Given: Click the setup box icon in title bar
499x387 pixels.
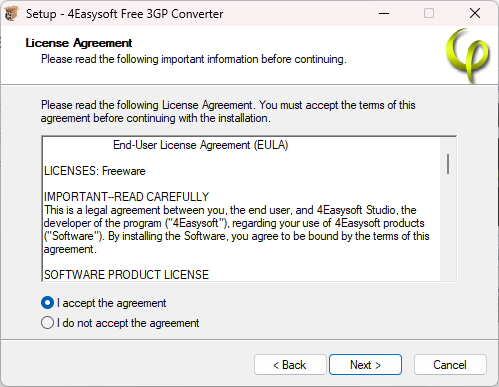Looking at the screenshot, I should (12, 14).
